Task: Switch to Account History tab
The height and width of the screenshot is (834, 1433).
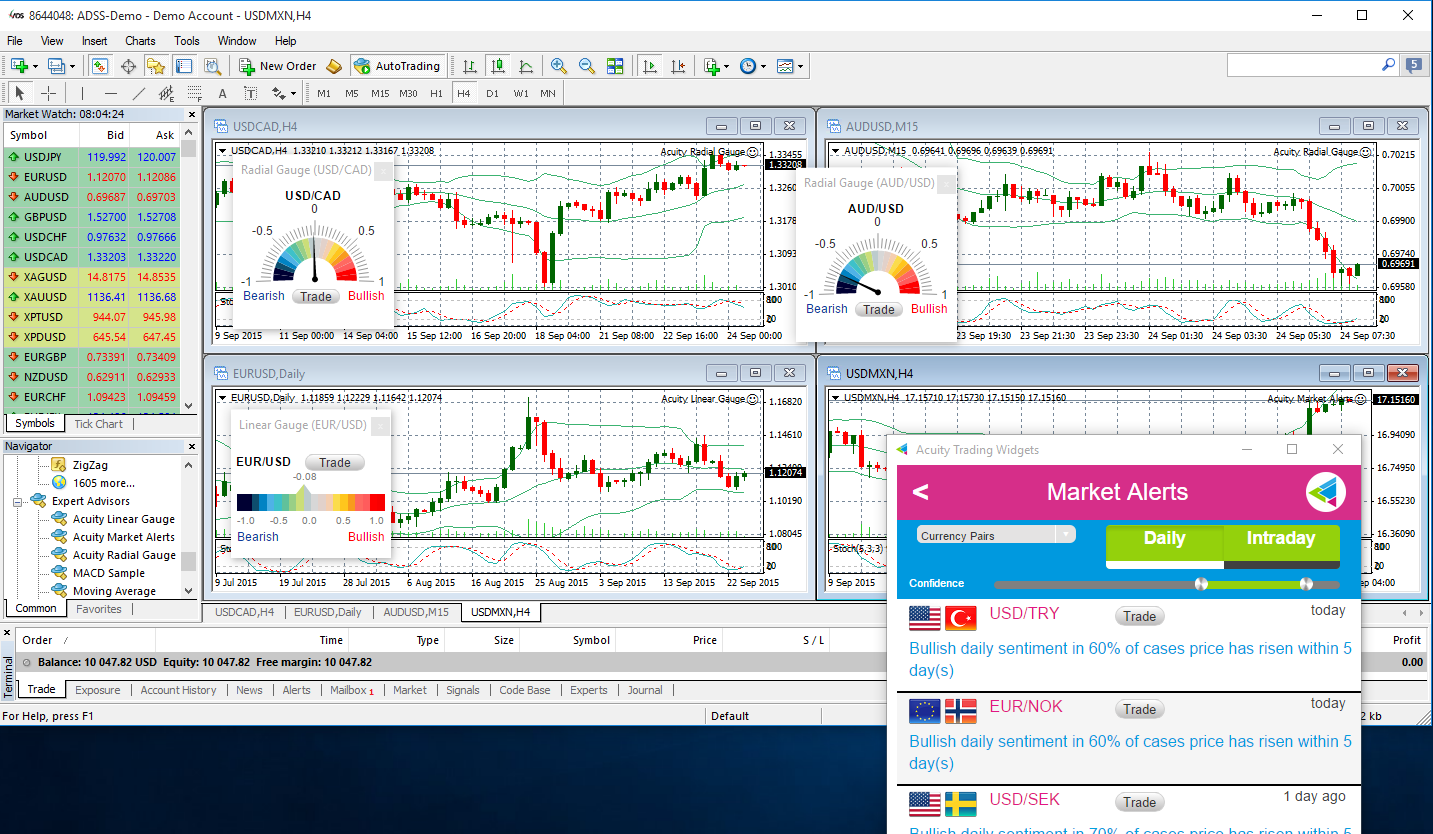Action: (x=178, y=690)
